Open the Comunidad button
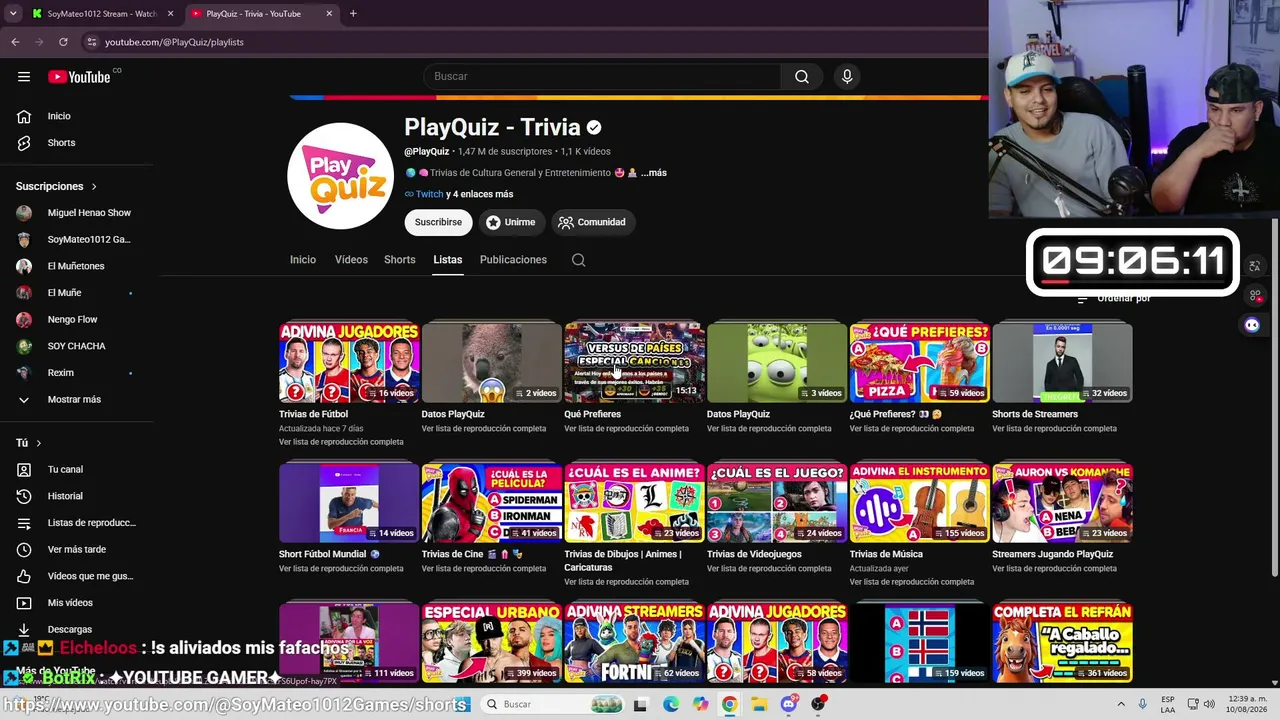Viewport: 1280px width, 720px height. tap(593, 222)
